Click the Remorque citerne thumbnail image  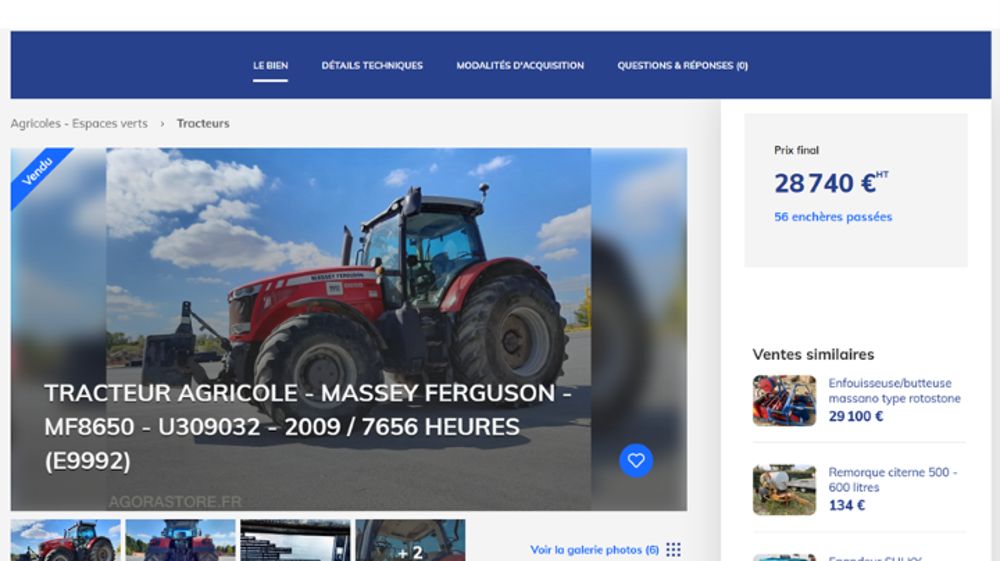tap(784, 490)
